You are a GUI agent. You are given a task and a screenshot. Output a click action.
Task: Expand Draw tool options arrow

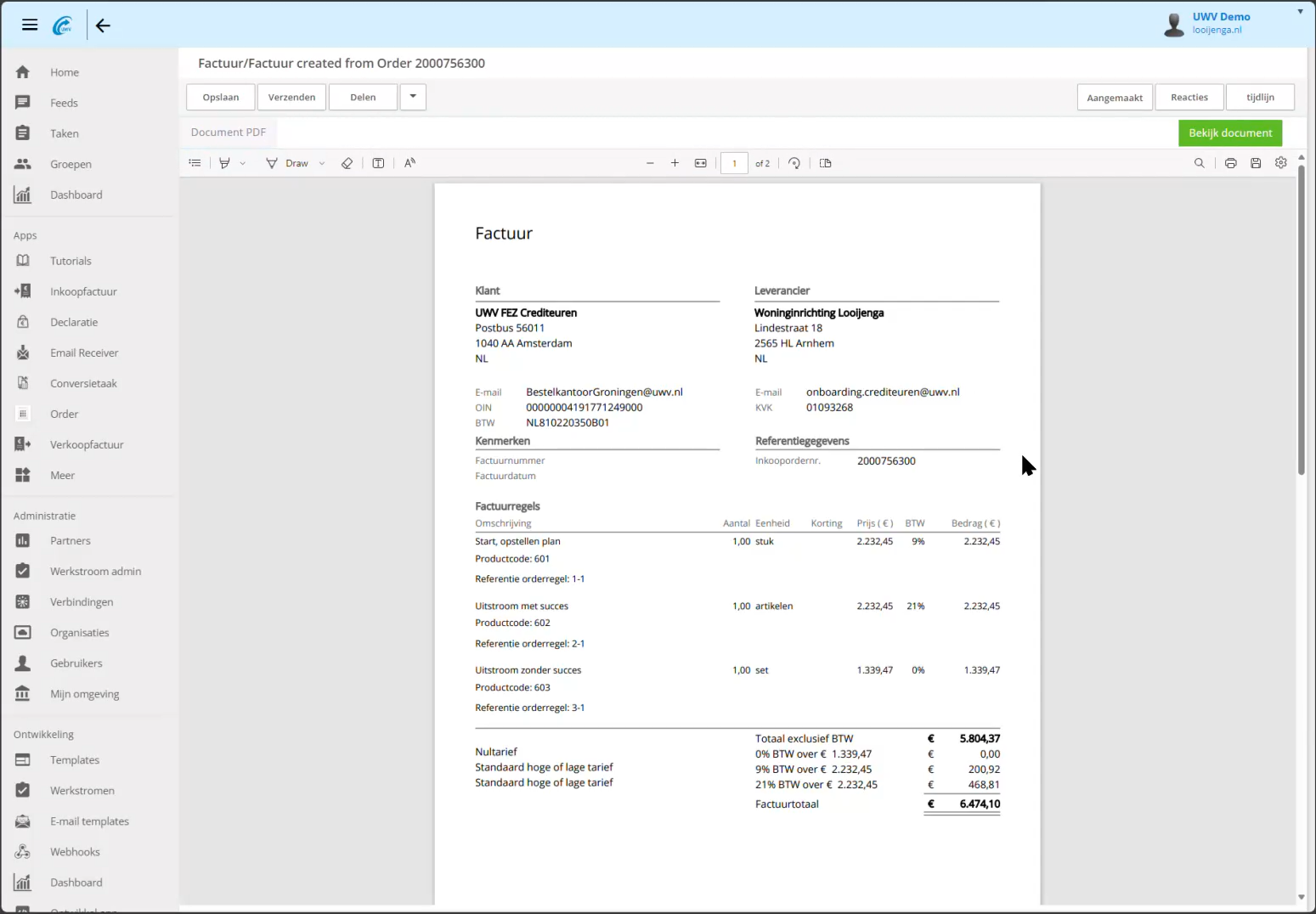(322, 163)
